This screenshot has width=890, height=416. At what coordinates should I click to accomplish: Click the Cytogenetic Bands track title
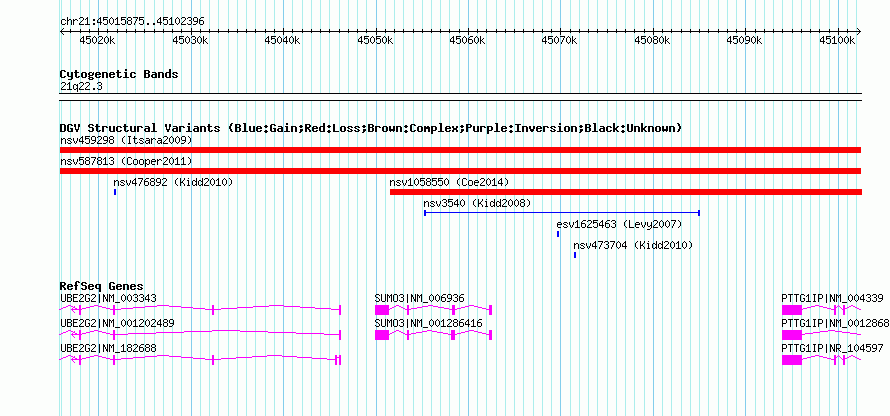(x=119, y=74)
